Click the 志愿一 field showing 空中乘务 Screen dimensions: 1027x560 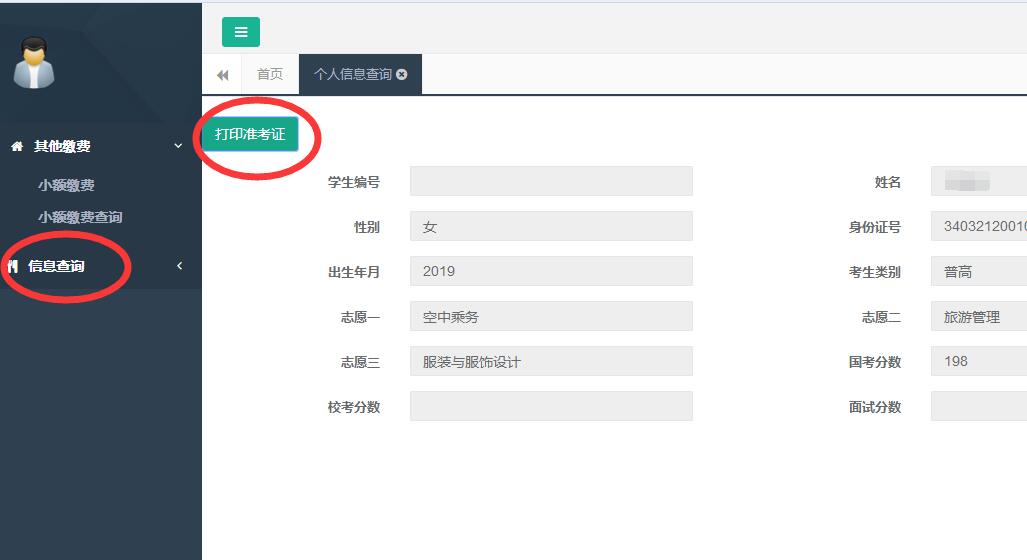click(x=551, y=316)
